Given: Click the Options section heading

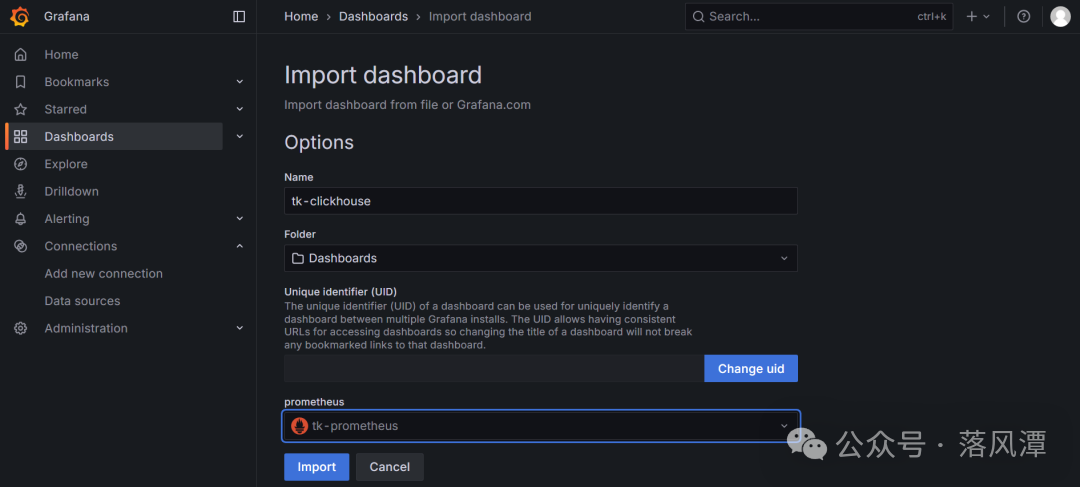Looking at the screenshot, I should pos(319,143).
